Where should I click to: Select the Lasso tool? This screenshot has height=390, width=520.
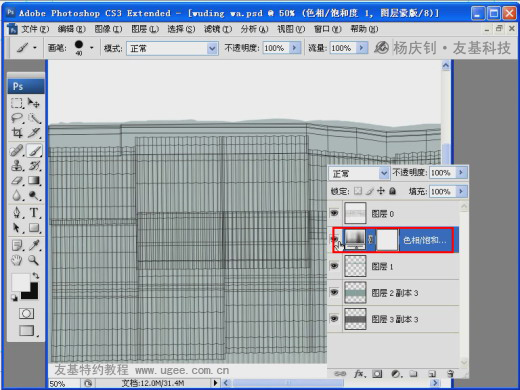click(x=17, y=118)
